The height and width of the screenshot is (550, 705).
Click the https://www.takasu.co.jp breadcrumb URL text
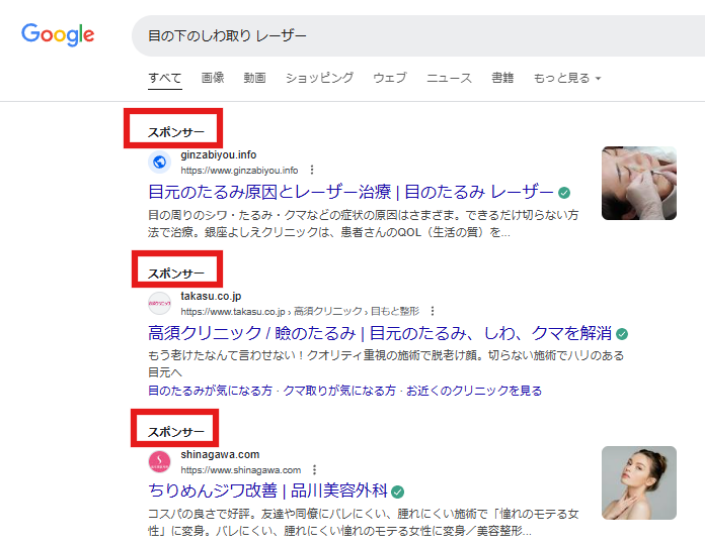pyautogui.click(x=300, y=312)
